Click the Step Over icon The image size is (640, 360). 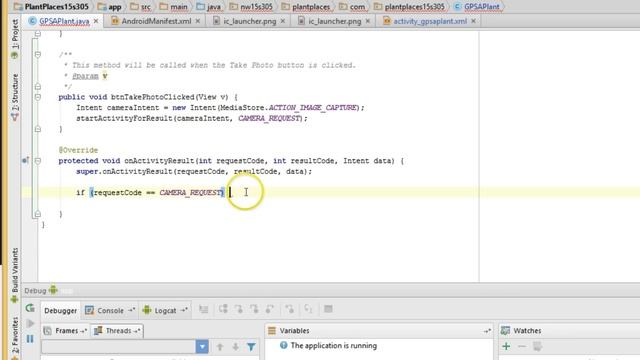point(223,309)
